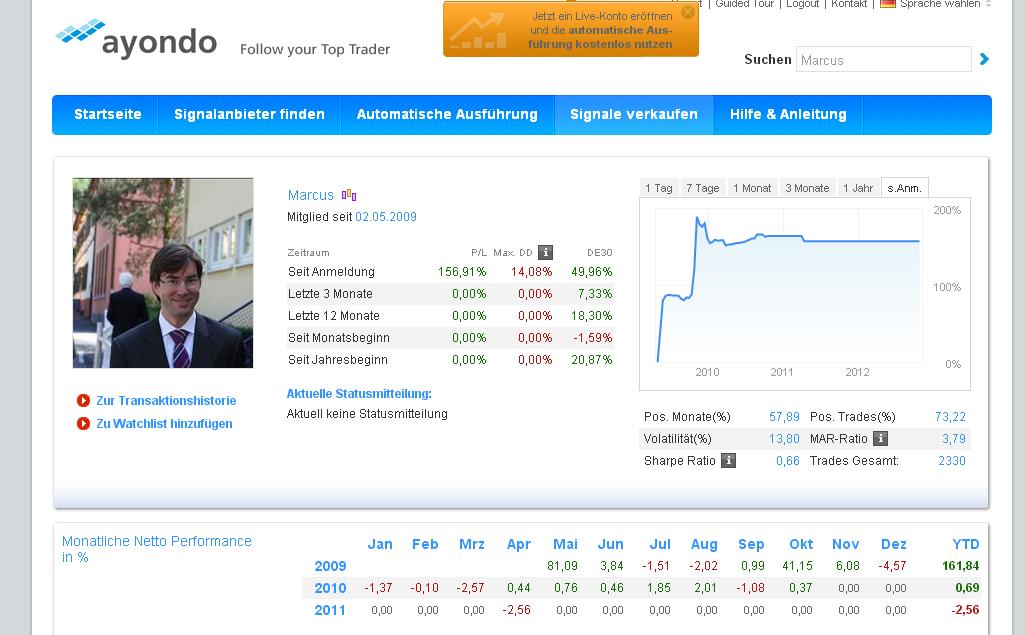Click the German flag language icon
The height and width of the screenshot is (635, 1025).
pos(887,4)
